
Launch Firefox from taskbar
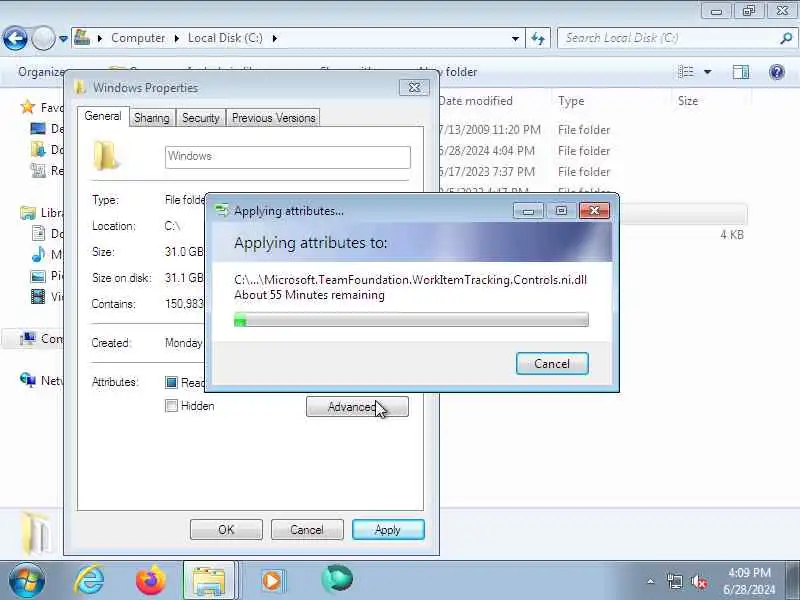pos(151,580)
